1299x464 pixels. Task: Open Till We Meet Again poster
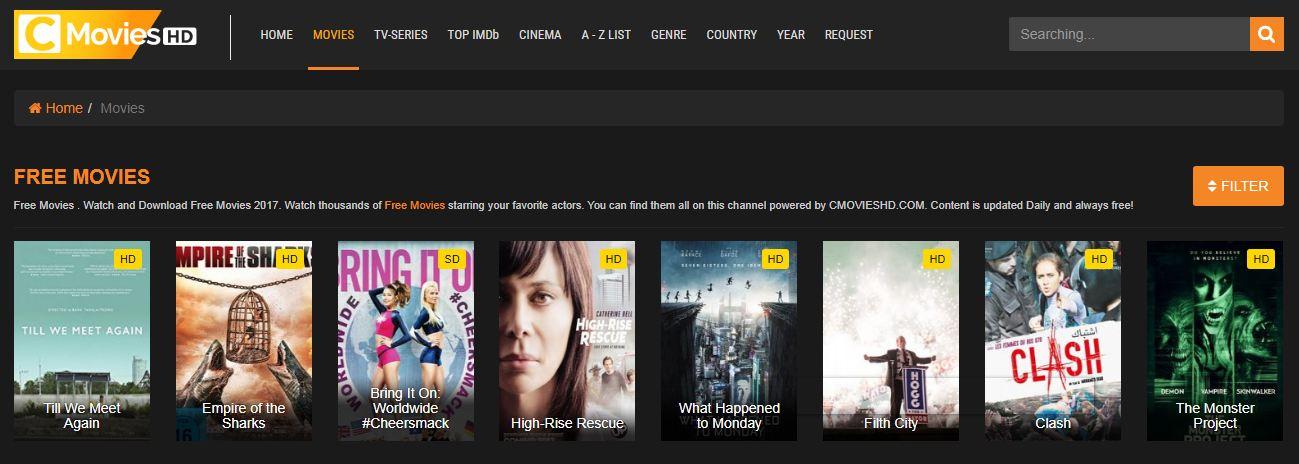82,341
